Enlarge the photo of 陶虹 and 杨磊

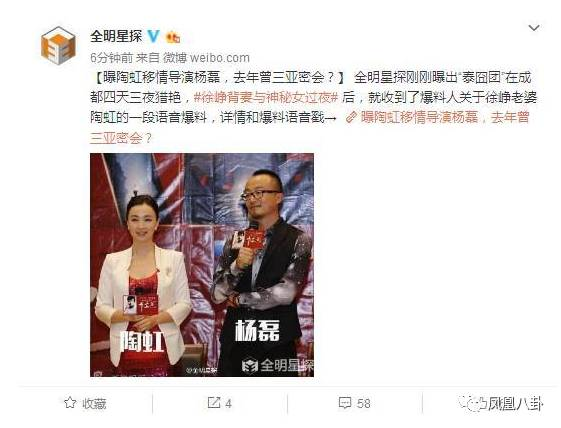[x=202, y=265]
